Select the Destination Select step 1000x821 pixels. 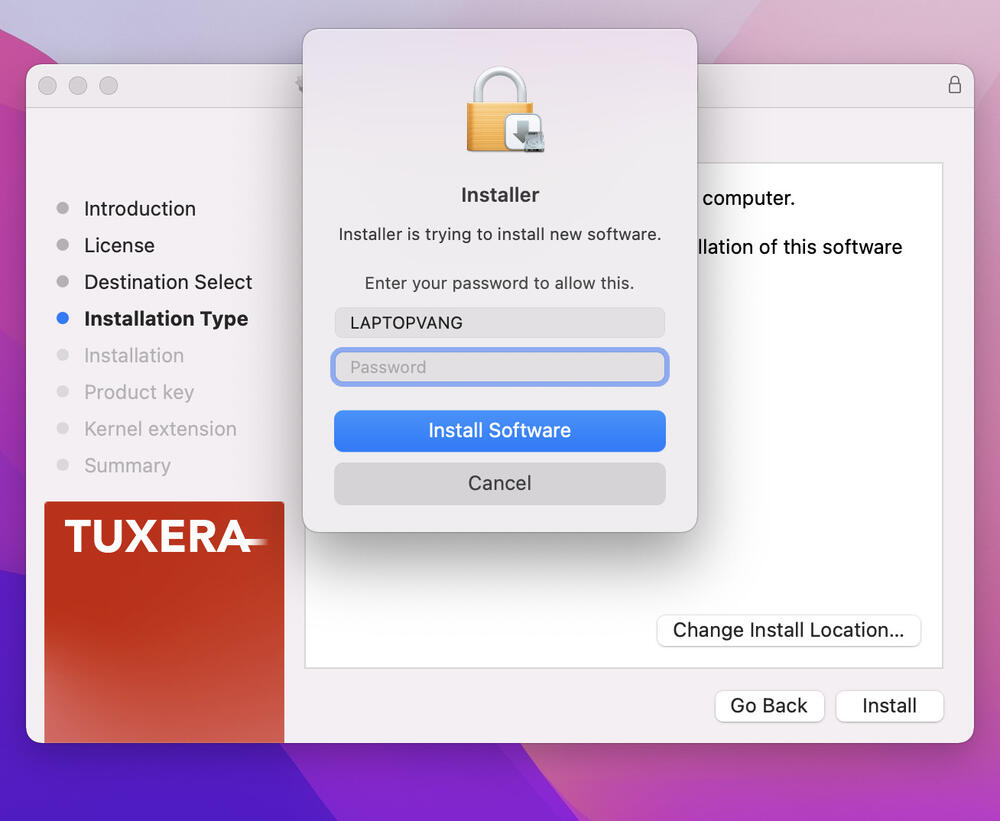coord(168,282)
